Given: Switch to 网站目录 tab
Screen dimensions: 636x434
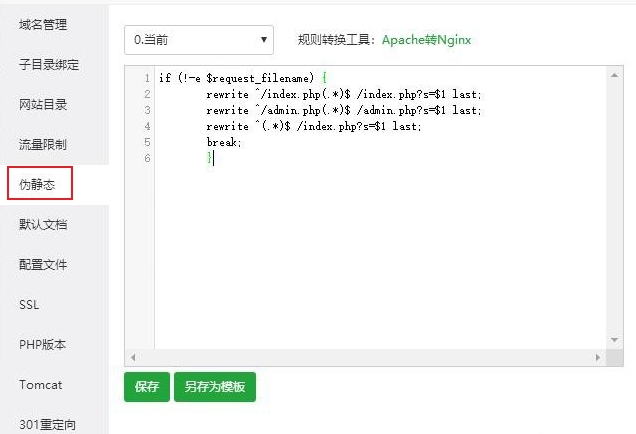Looking at the screenshot, I should point(43,104).
